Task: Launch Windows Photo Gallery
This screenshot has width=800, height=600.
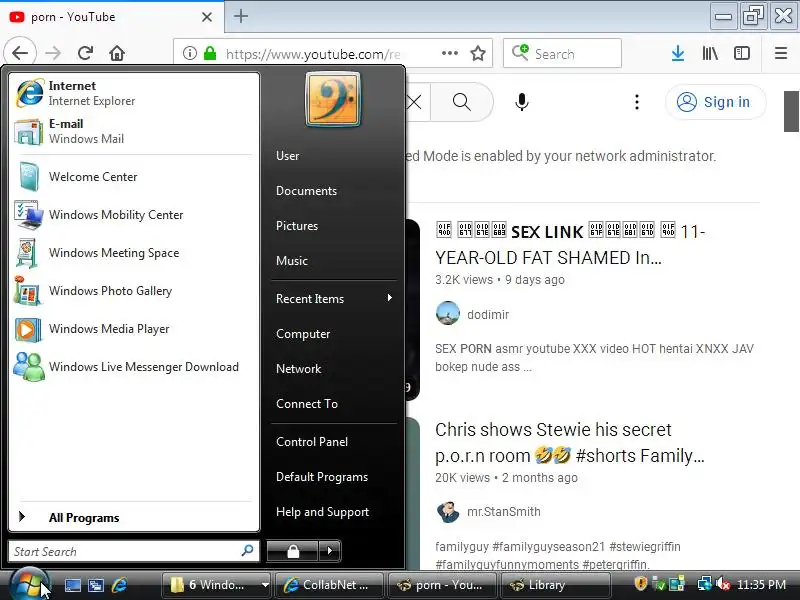Action: (134, 291)
